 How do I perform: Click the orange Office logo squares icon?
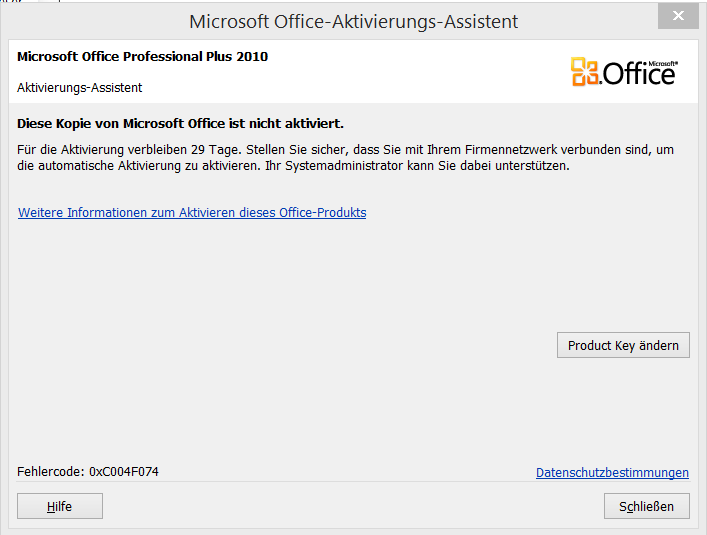coord(585,72)
